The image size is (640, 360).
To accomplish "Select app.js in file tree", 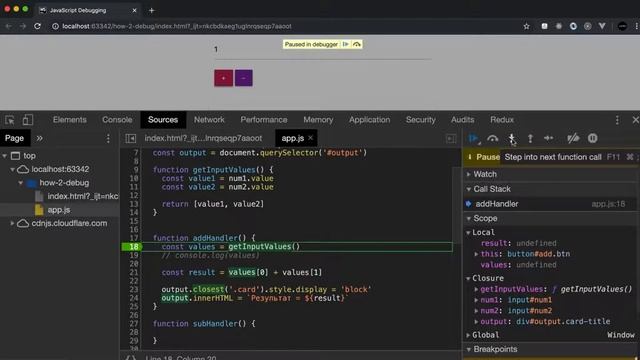I will tap(59, 210).
